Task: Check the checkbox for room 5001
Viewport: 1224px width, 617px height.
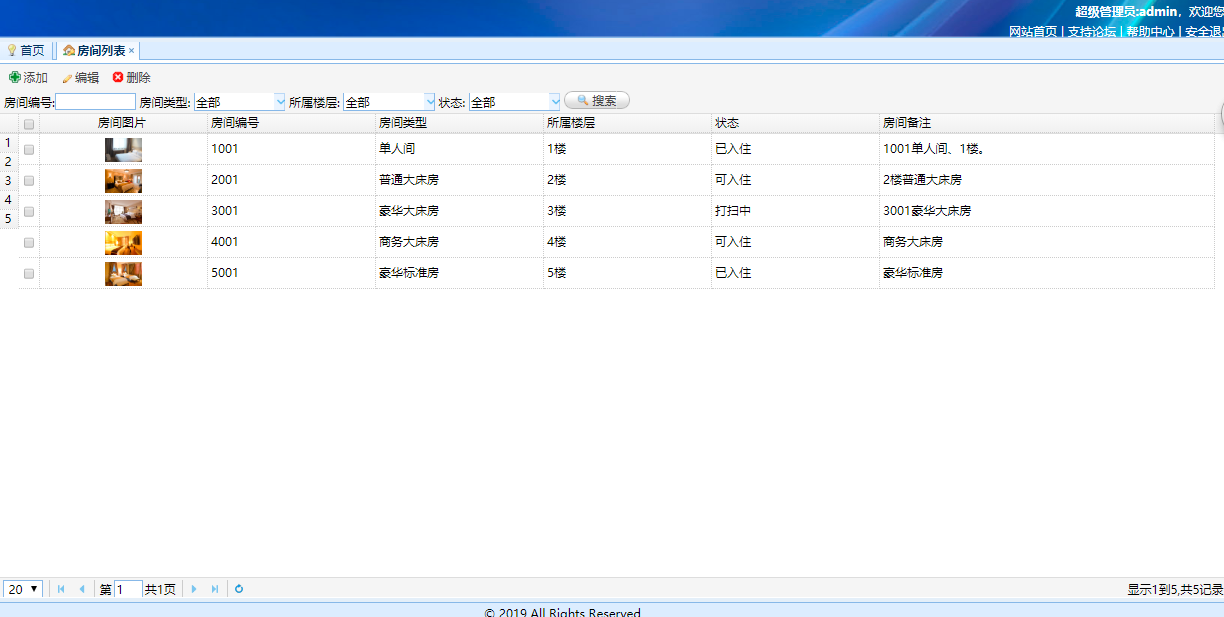Action: (29, 273)
